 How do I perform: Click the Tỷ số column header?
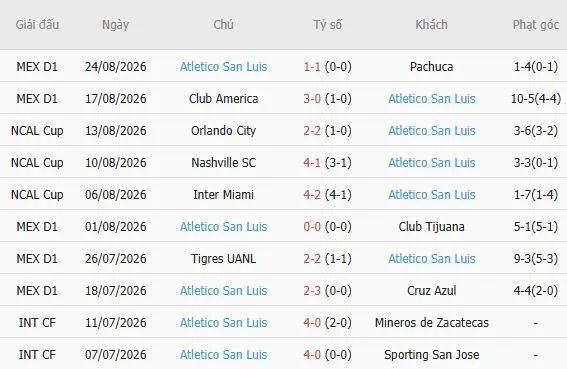tap(327, 25)
